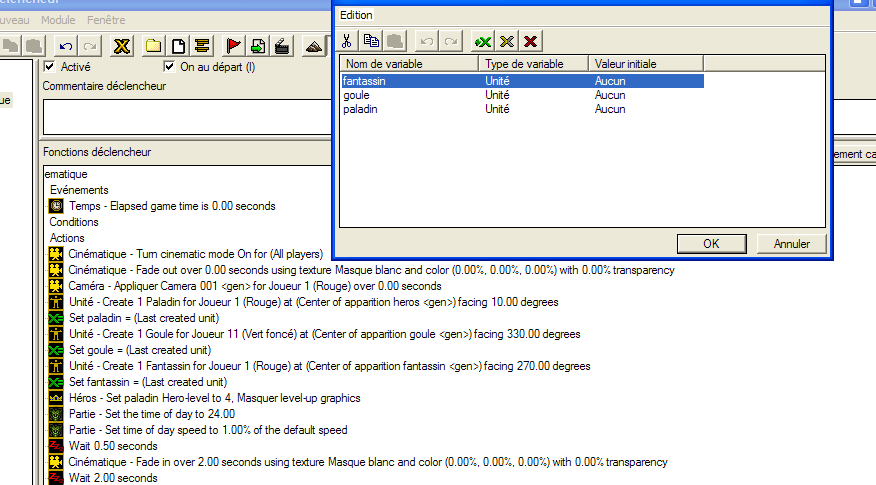Click the Variables (yellow X) toolbar icon
Viewport: 876px width, 485px height.
tap(122, 46)
